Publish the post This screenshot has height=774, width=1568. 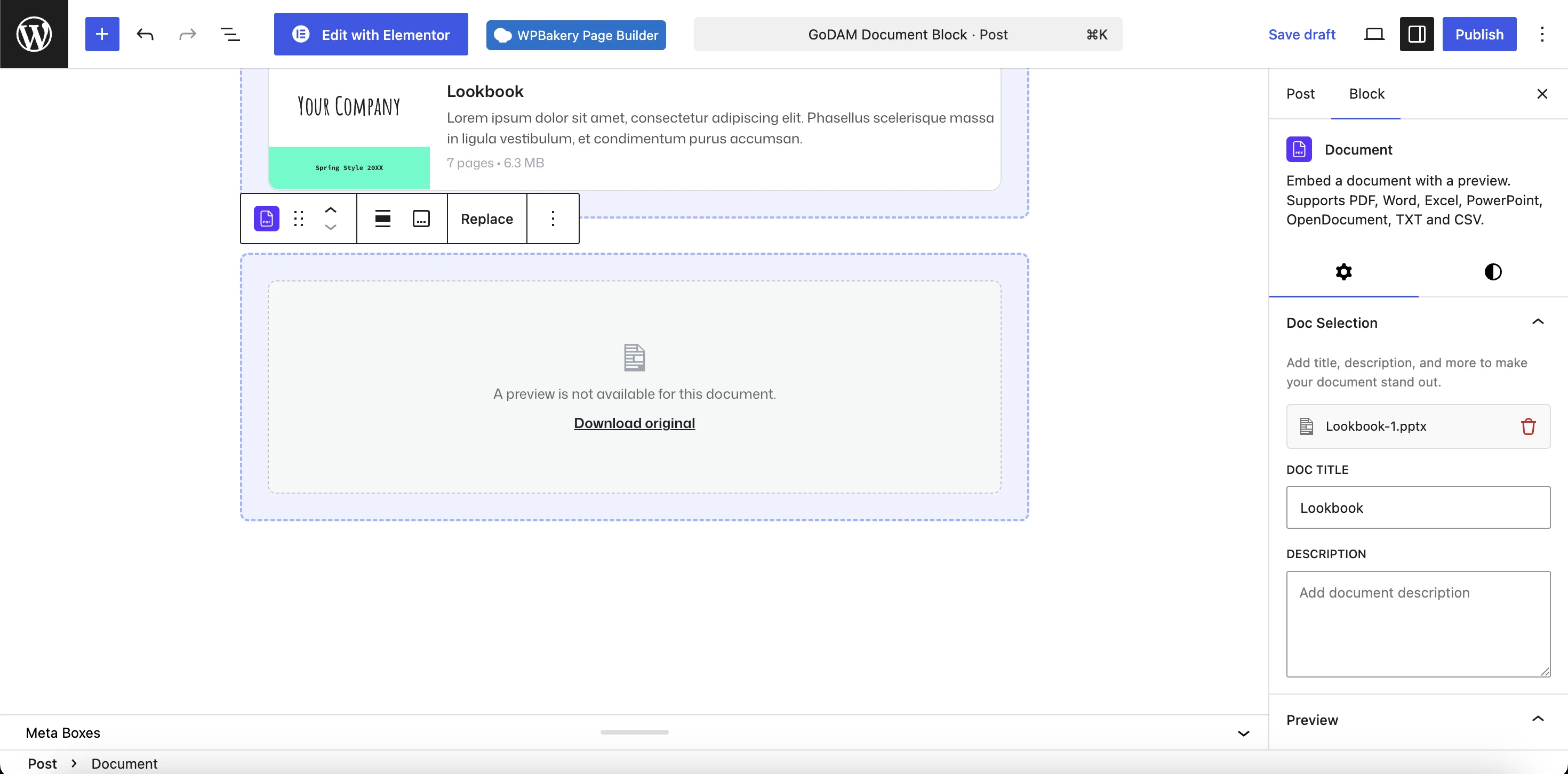(1479, 34)
